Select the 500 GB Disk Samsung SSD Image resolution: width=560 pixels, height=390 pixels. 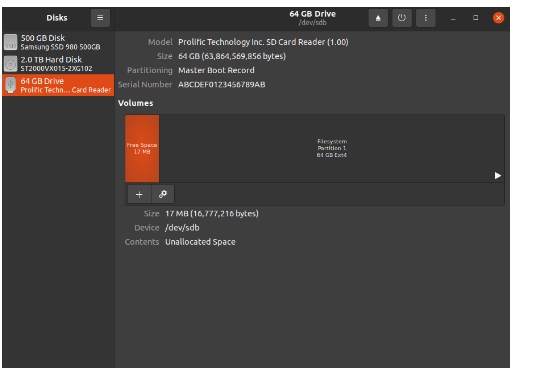[58, 42]
